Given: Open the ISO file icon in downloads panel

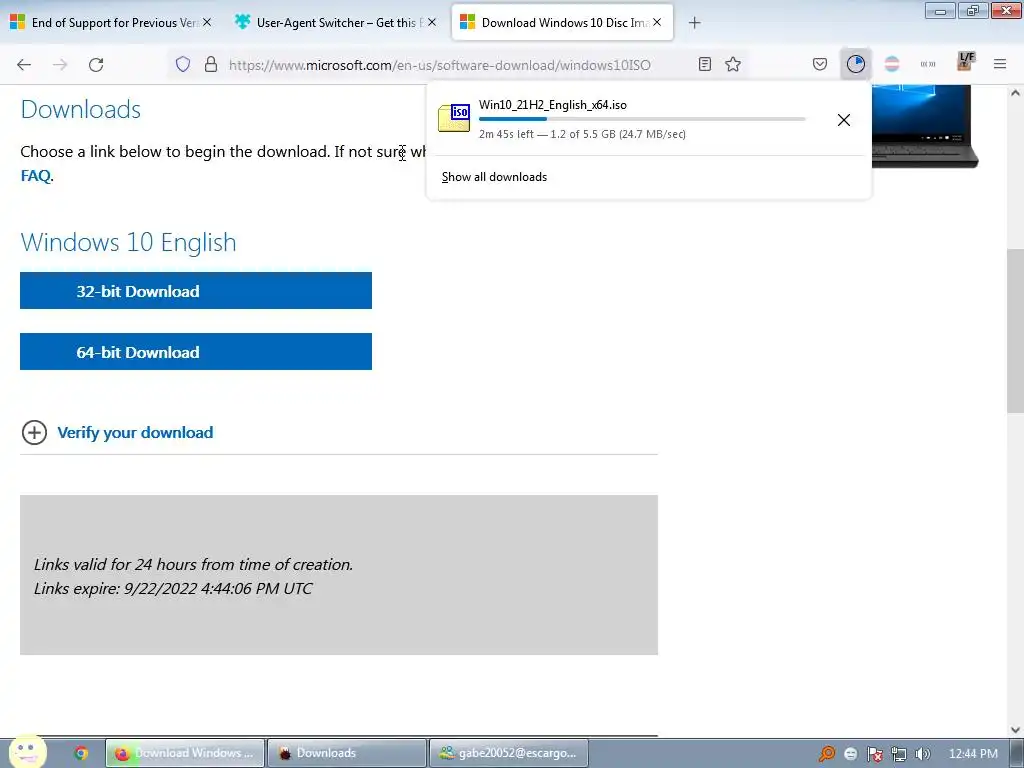Looking at the screenshot, I should (x=454, y=118).
